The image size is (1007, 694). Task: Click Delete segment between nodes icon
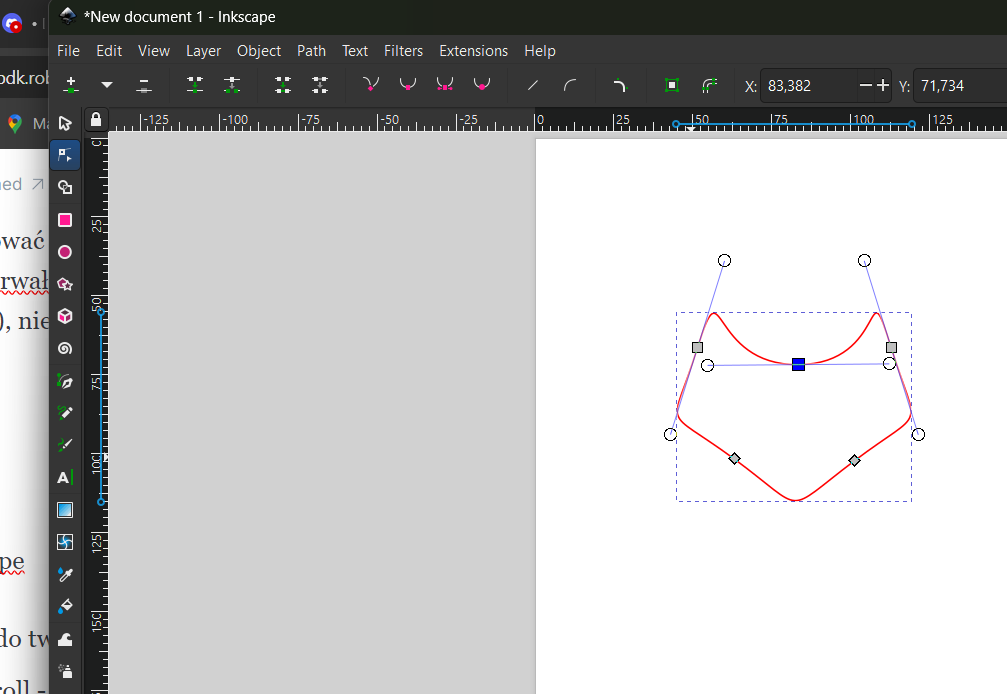pos(320,85)
